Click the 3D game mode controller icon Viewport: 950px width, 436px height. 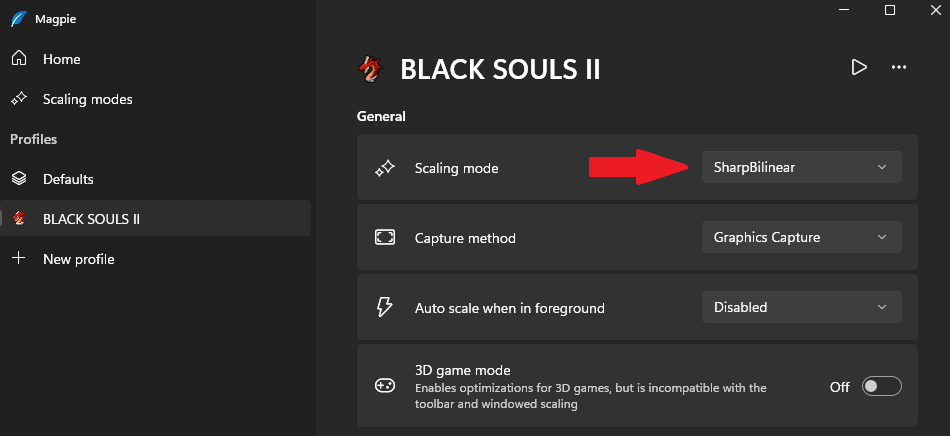(385, 386)
